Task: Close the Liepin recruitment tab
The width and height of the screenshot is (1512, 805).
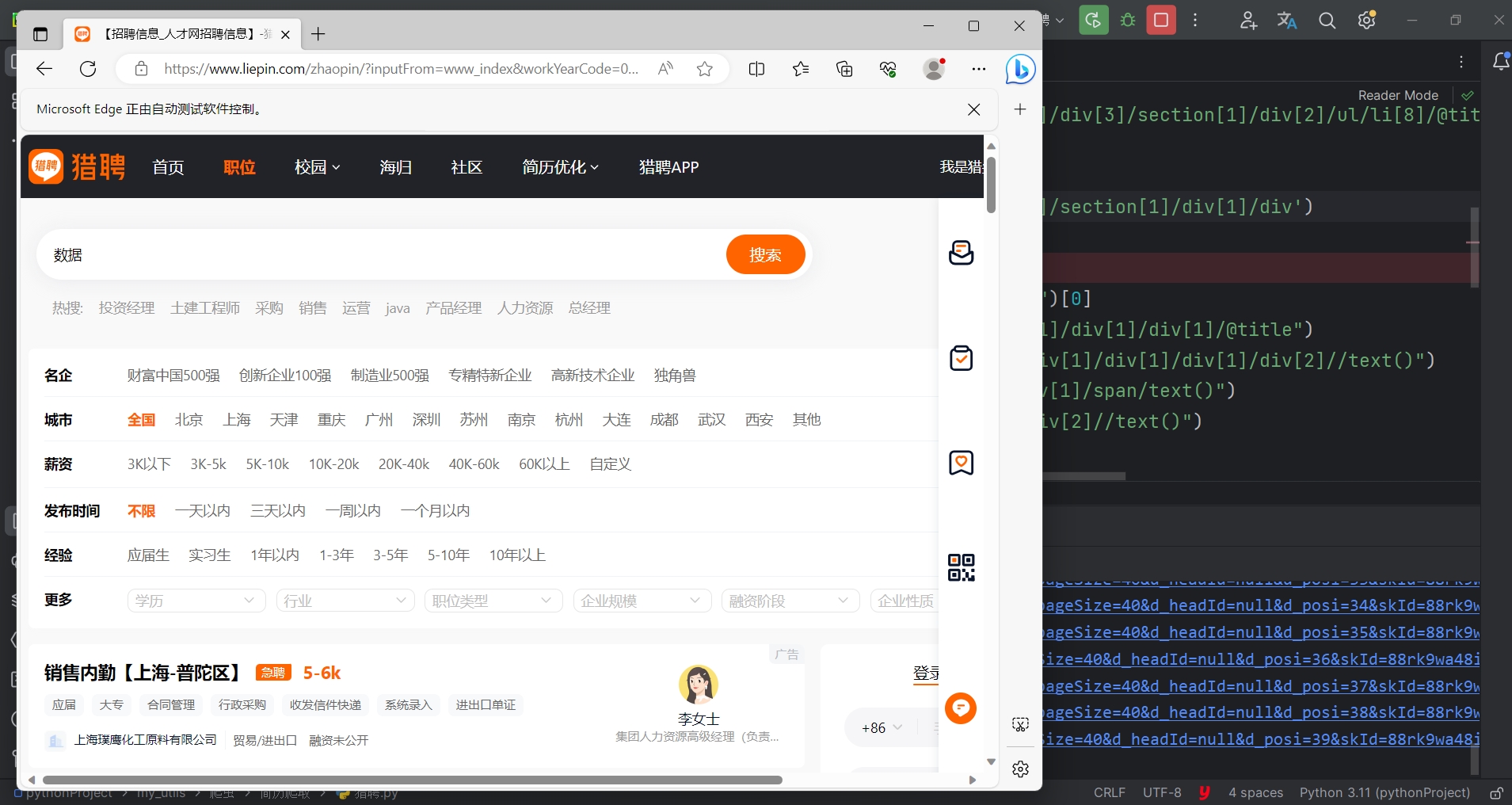Action: coord(286,34)
